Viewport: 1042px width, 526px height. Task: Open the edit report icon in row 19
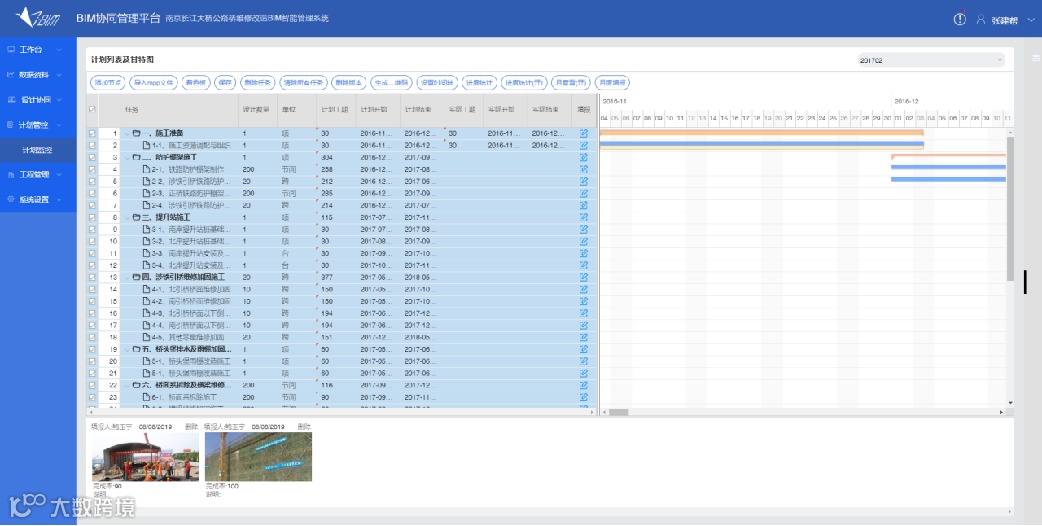tap(583, 349)
